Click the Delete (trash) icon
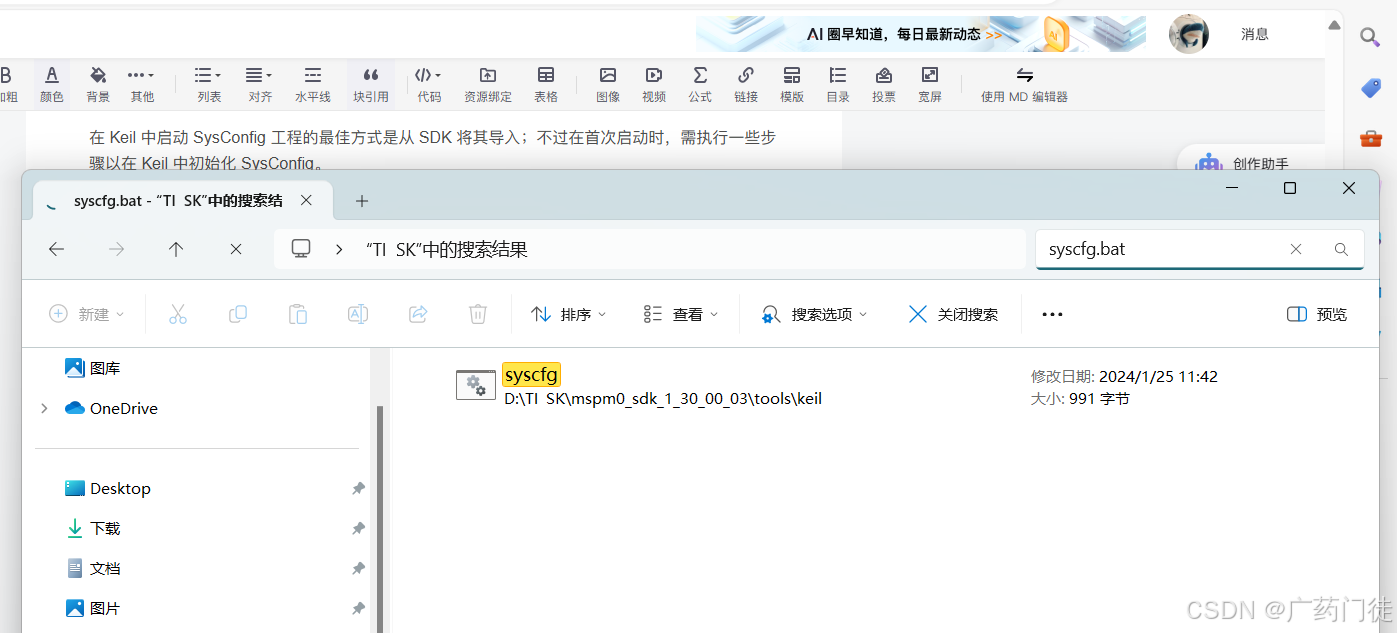This screenshot has width=1397, height=633. point(478,314)
